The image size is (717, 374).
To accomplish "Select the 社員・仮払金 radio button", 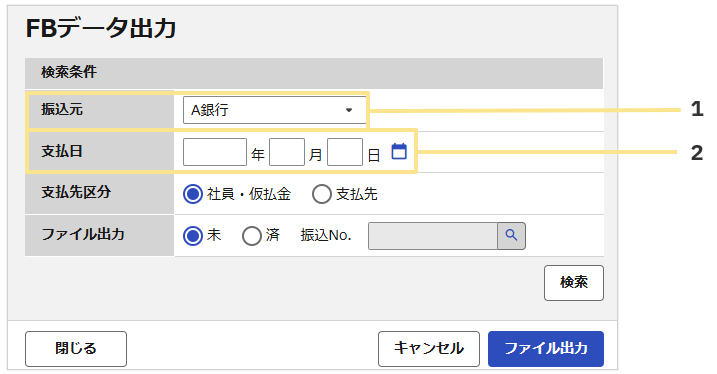I will click(x=193, y=194).
